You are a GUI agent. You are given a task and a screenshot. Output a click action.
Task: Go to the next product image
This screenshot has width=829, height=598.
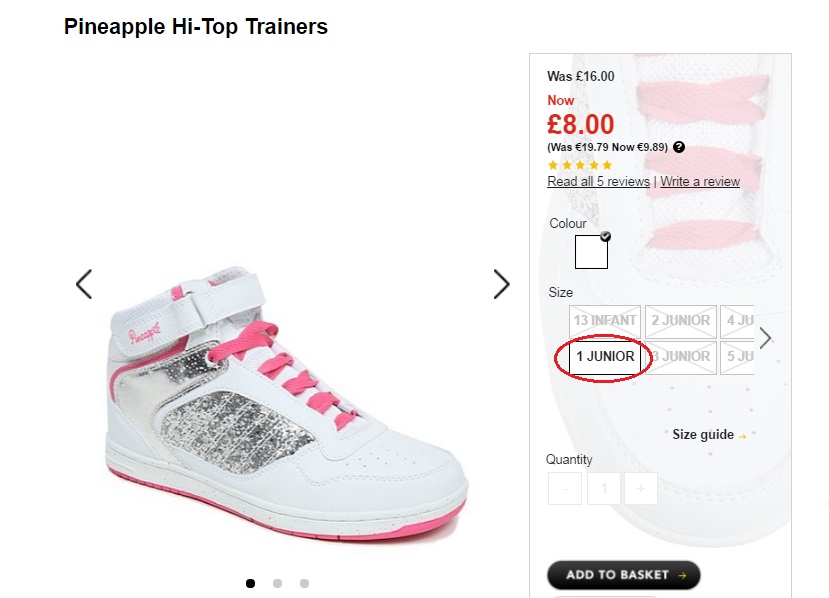point(501,284)
